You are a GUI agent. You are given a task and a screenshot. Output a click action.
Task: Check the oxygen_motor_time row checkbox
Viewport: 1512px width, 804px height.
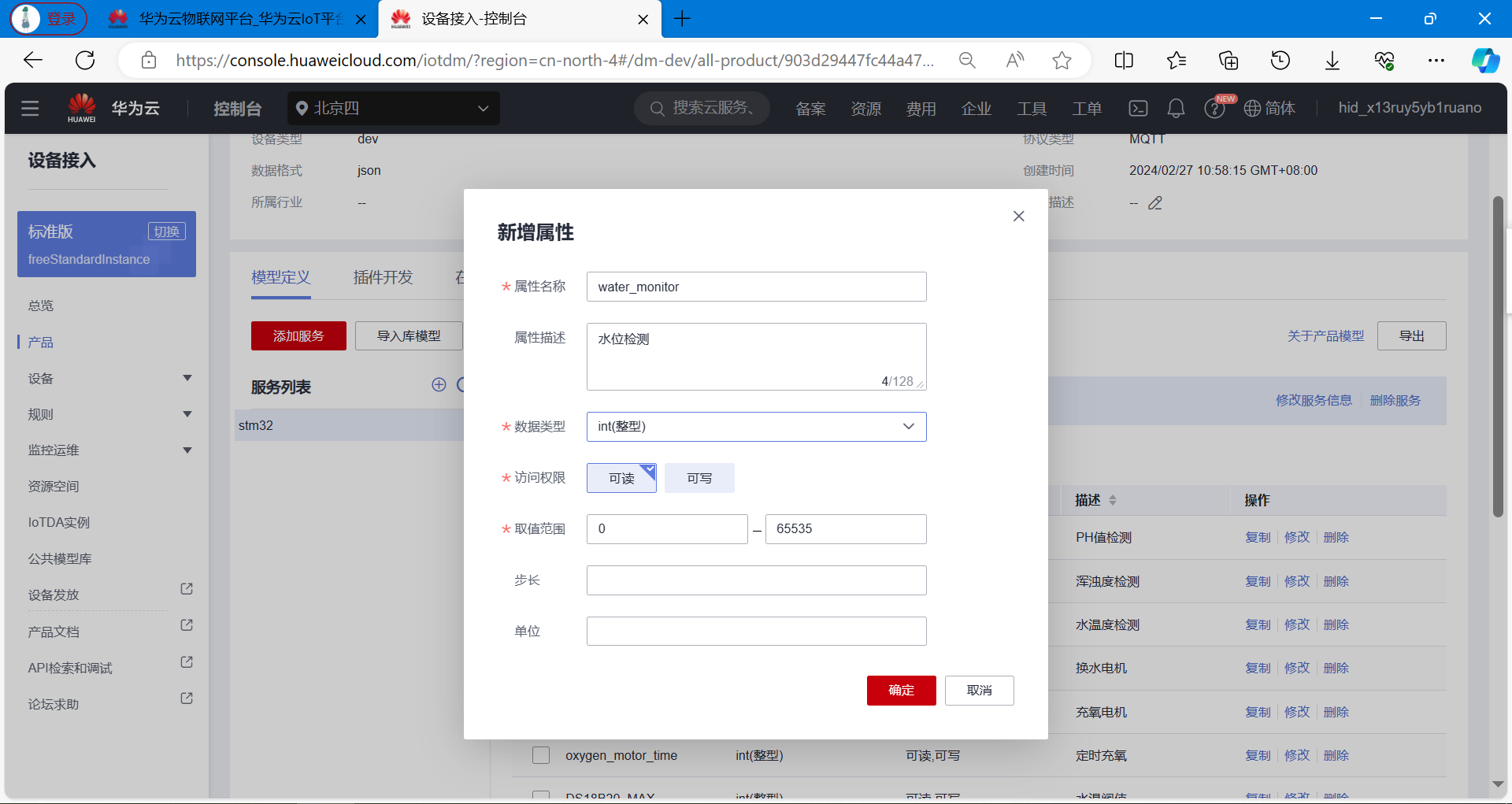541,755
